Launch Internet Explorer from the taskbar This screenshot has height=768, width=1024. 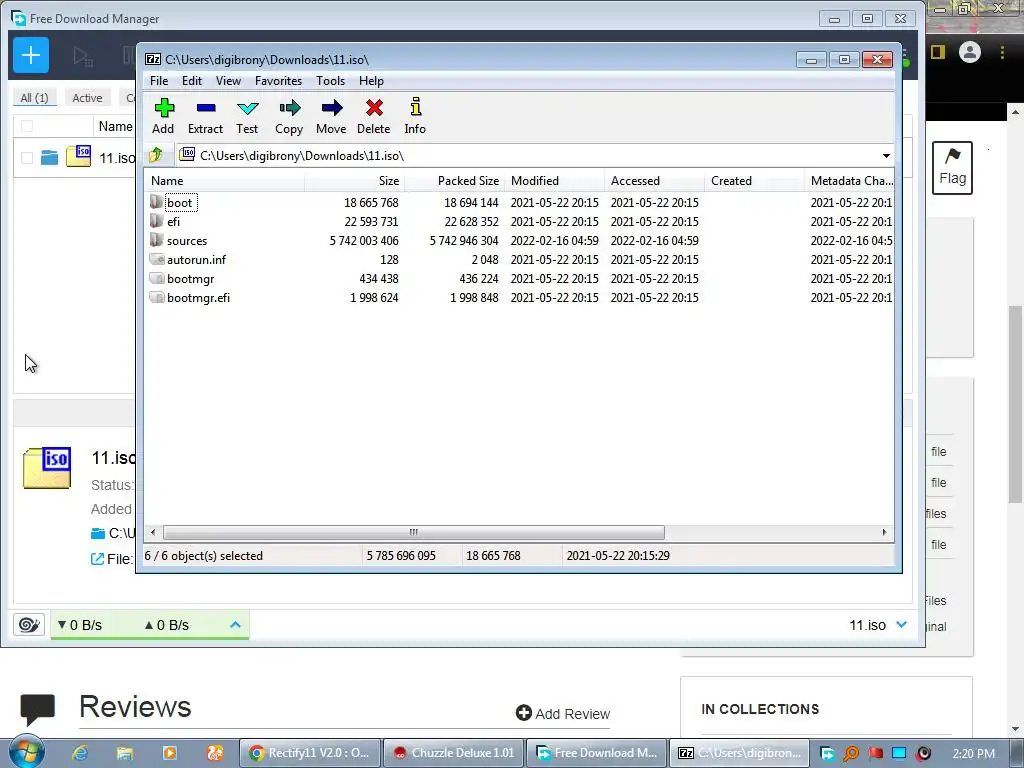[x=80, y=753]
